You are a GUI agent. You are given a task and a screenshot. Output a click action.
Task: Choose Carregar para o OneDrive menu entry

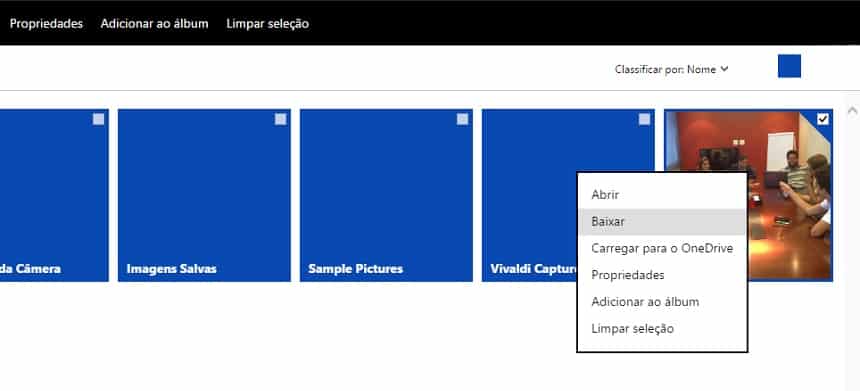click(x=662, y=248)
